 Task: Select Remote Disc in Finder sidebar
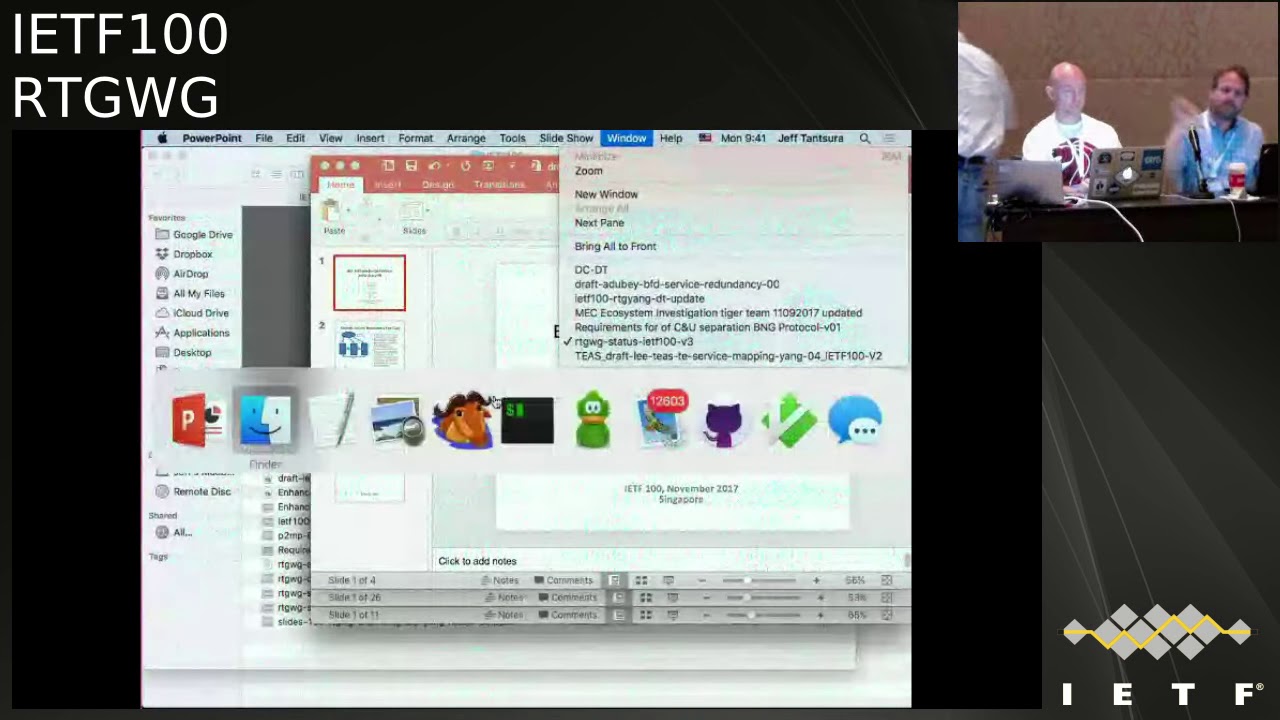coord(193,491)
